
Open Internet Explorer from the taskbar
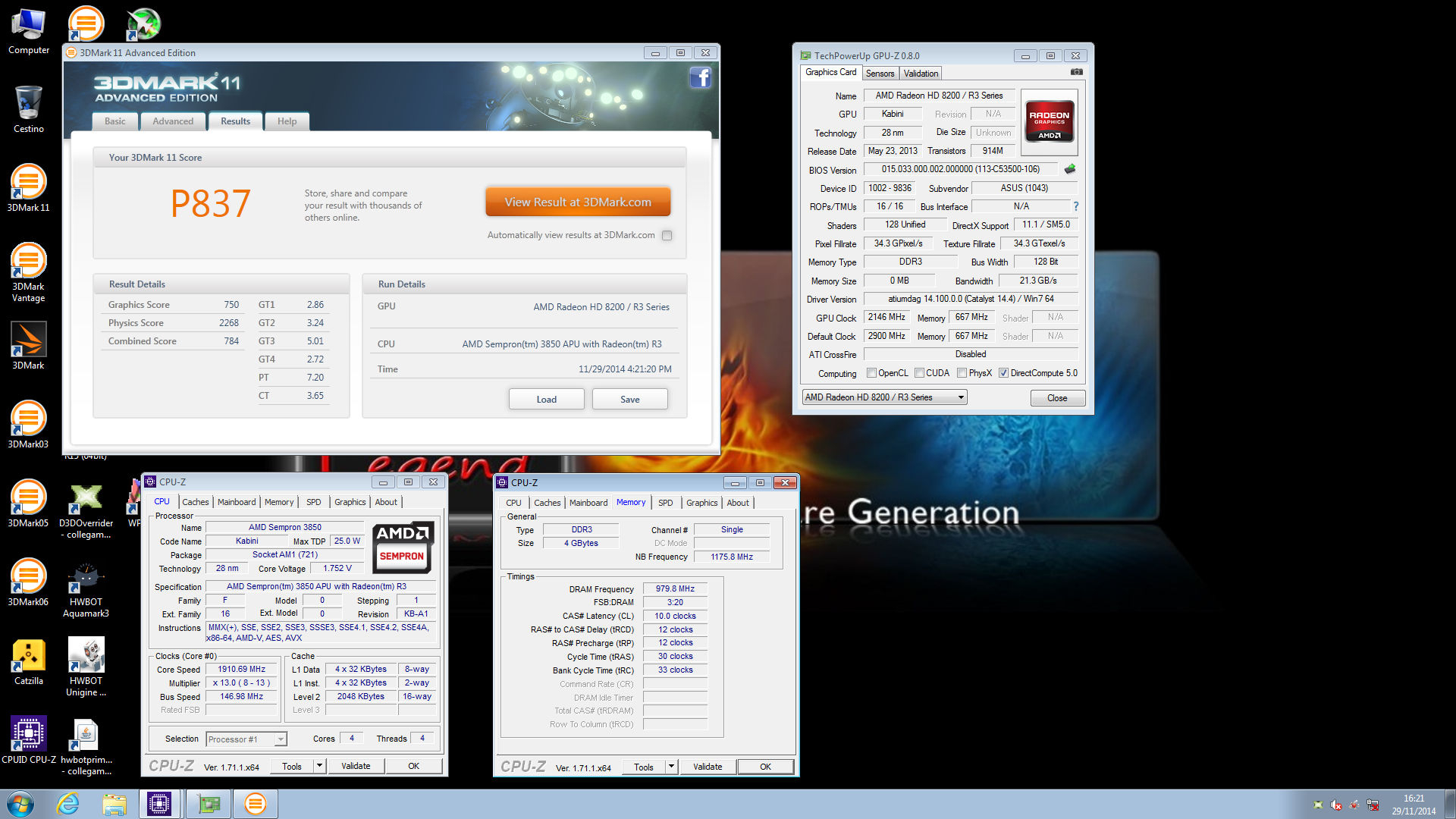68,804
